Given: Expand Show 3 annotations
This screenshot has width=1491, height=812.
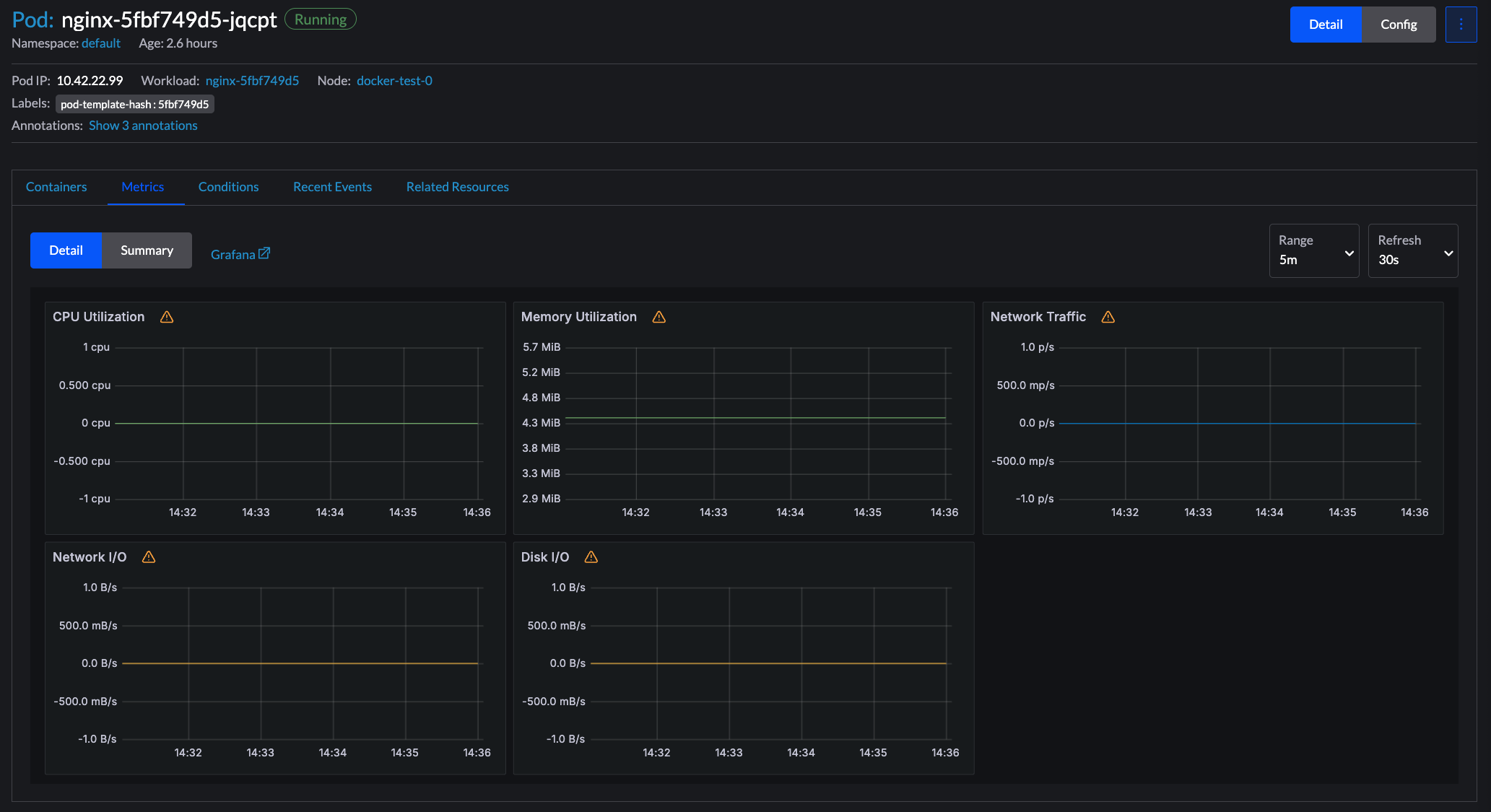Looking at the screenshot, I should tap(143, 126).
